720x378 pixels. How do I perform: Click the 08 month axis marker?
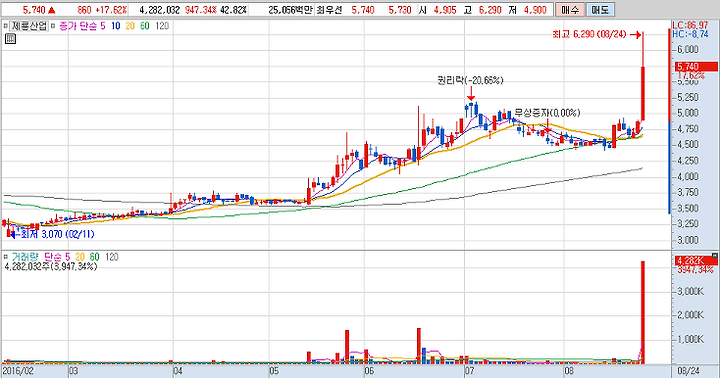tap(569, 371)
